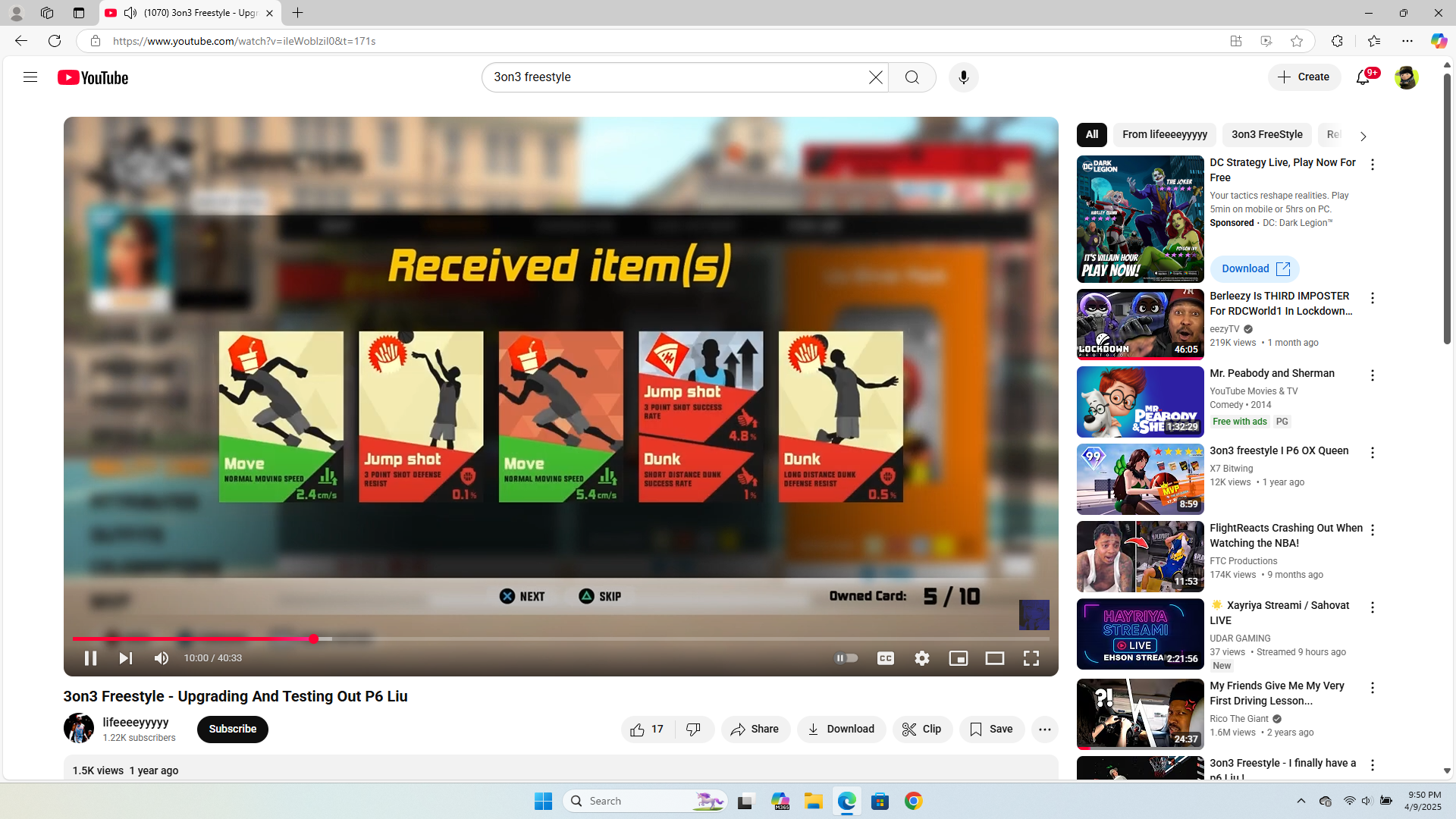This screenshot has height=819, width=1456.
Task: Enter full screen mode
Action: [x=1031, y=658]
